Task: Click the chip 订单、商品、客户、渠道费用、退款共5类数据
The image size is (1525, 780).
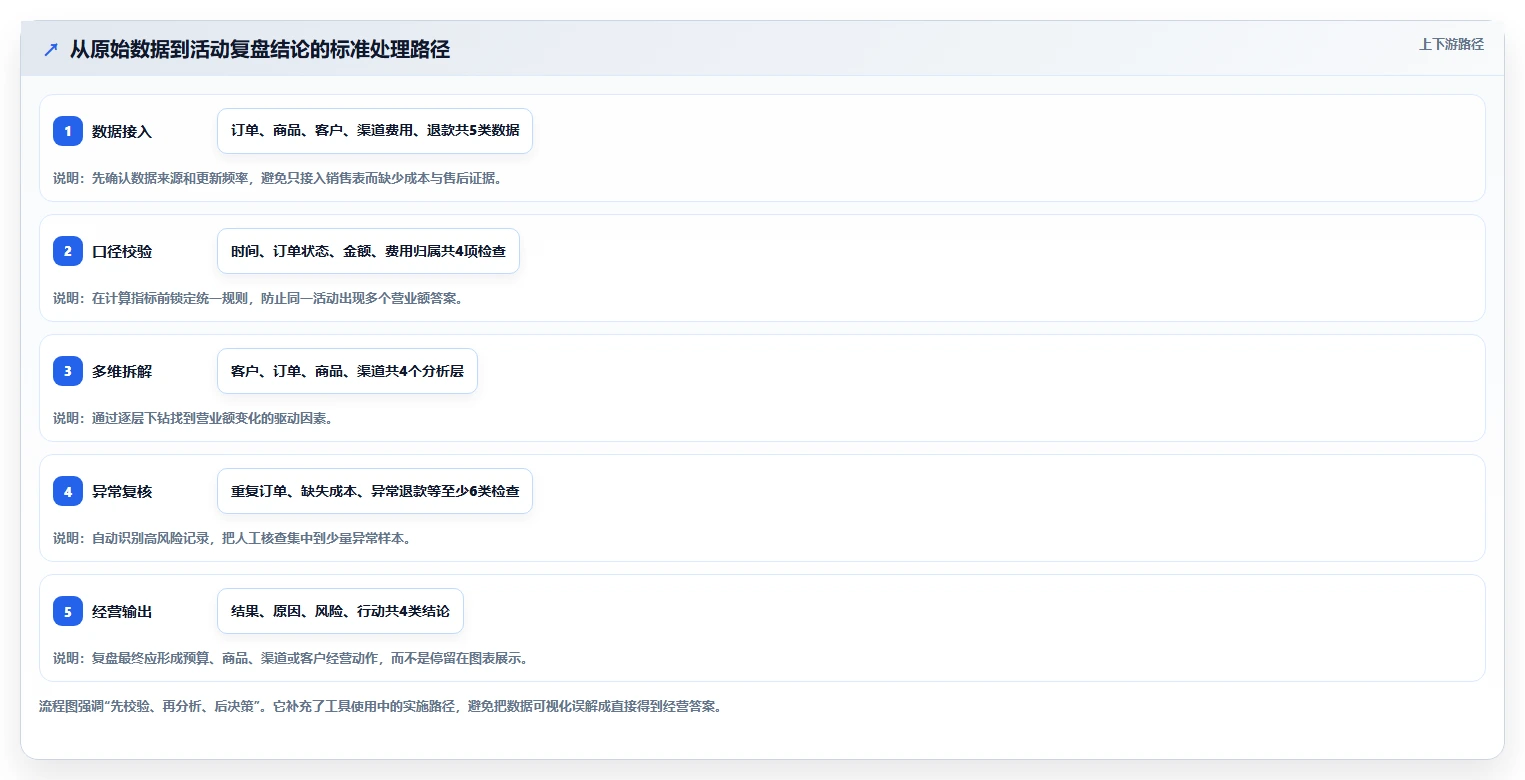Action: click(x=375, y=131)
